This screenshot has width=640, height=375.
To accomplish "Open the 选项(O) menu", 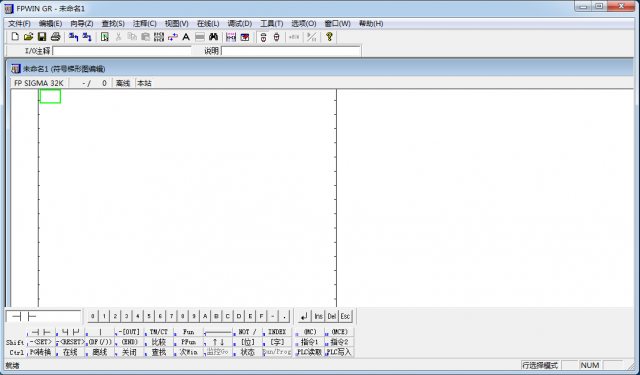I will (303, 23).
